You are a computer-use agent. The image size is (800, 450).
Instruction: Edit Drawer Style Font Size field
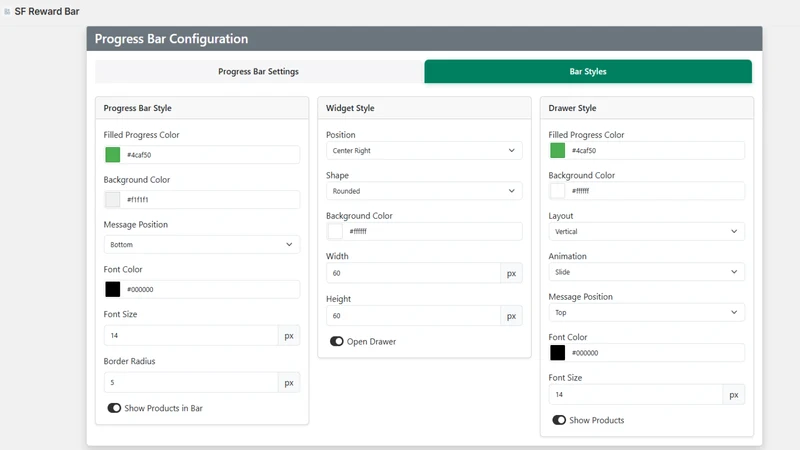point(636,394)
